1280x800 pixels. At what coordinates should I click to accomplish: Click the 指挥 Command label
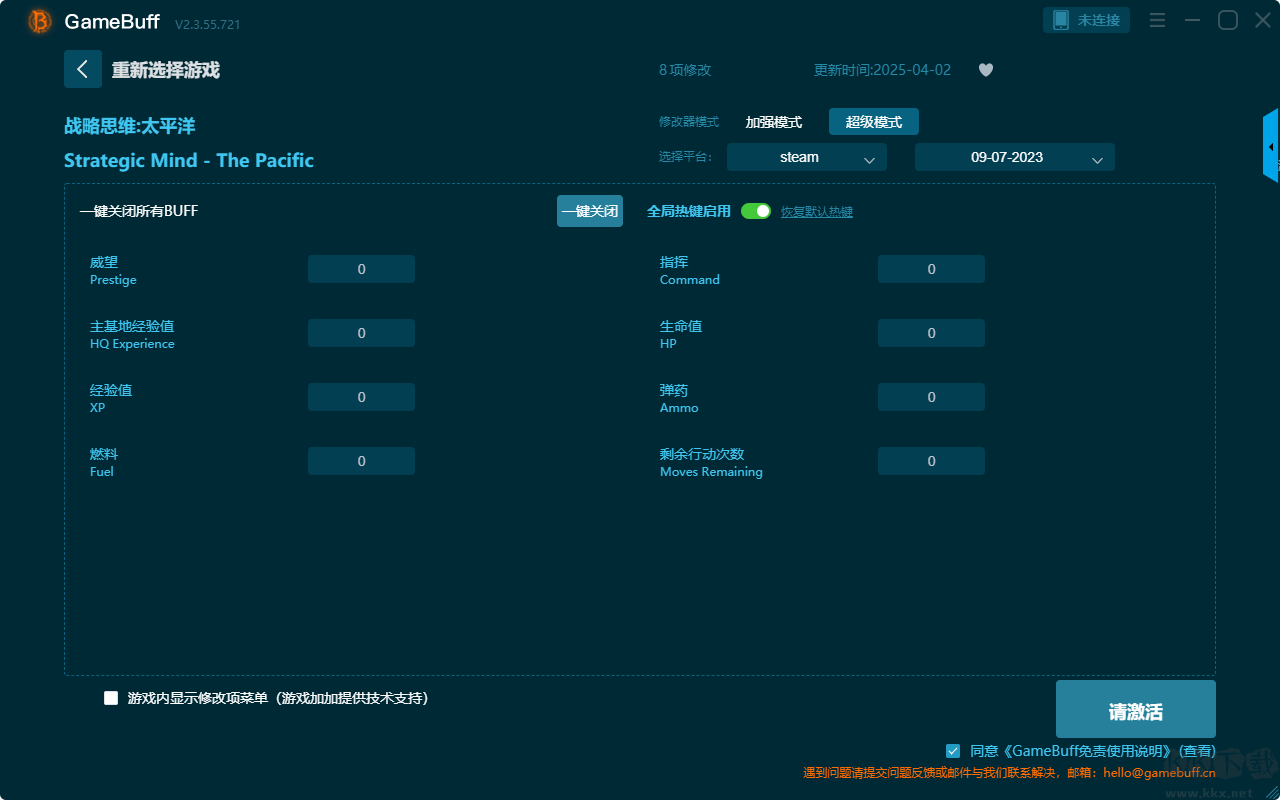(x=690, y=270)
